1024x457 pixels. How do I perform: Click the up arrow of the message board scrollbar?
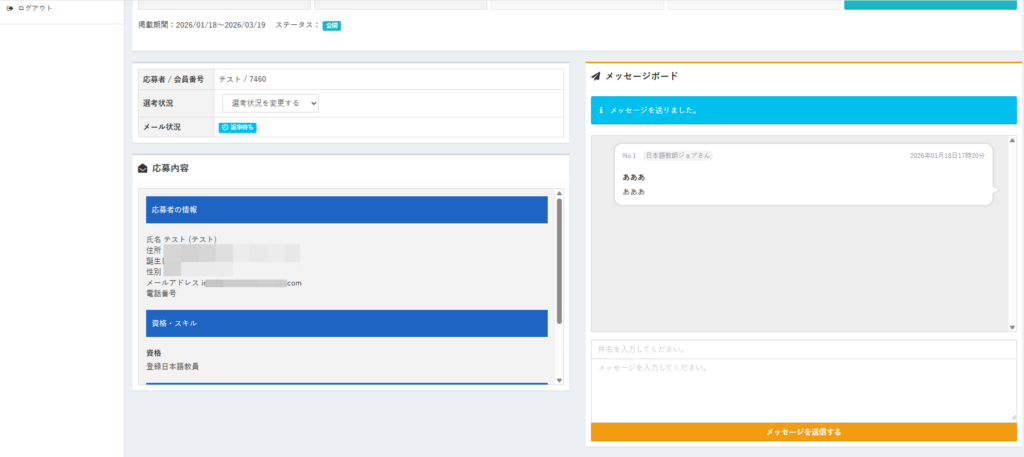[1011, 141]
